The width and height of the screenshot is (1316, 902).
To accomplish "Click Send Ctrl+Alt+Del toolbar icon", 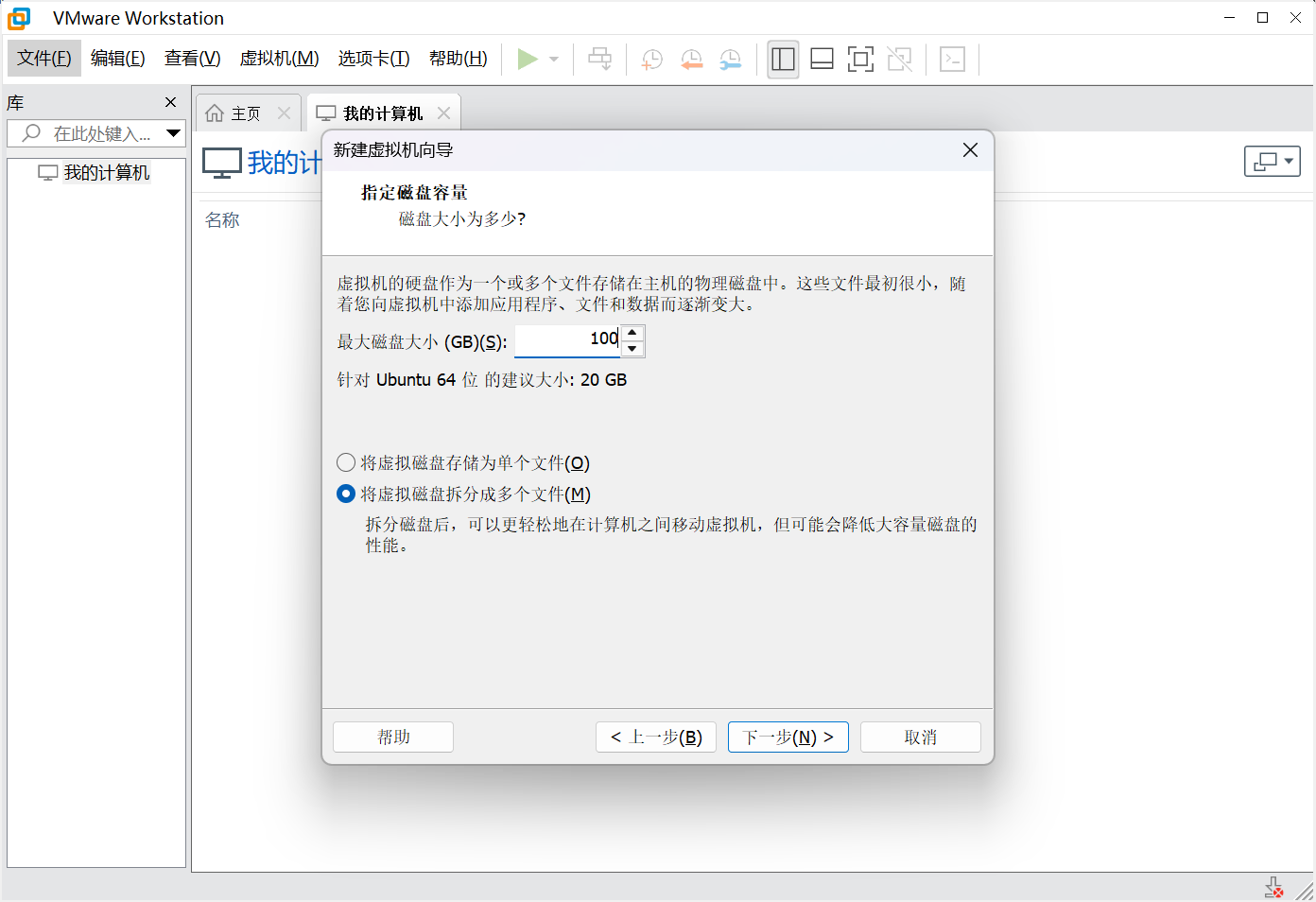I will click(x=599, y=60).
